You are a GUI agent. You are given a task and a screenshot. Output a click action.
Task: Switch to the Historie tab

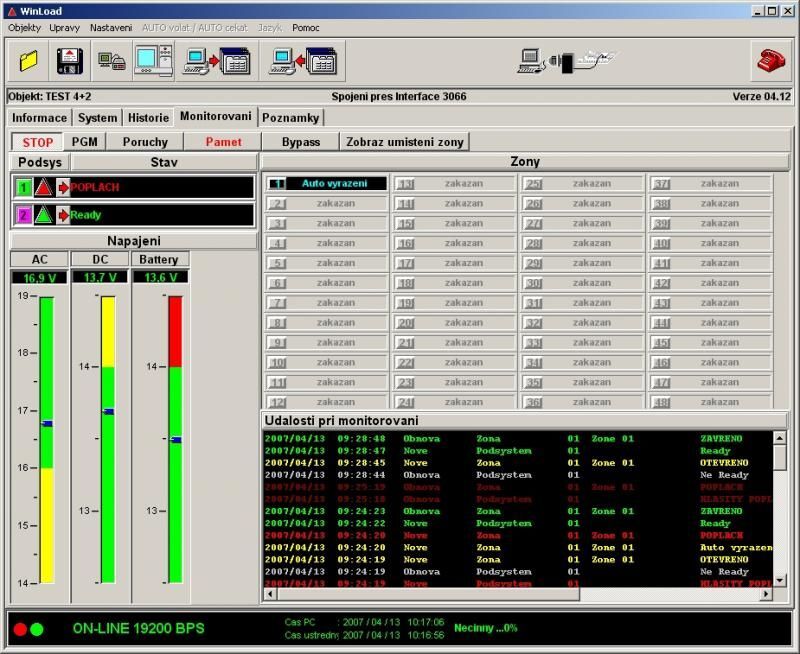(x=148, y=118)
